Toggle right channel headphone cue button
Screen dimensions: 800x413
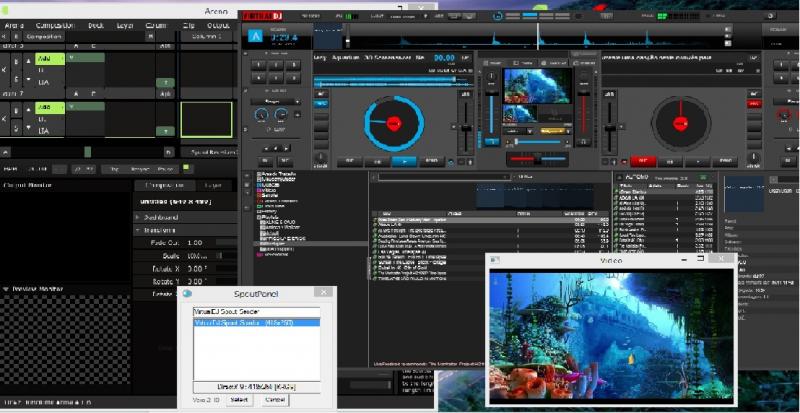pyautogui.click(x=584, y=142)
